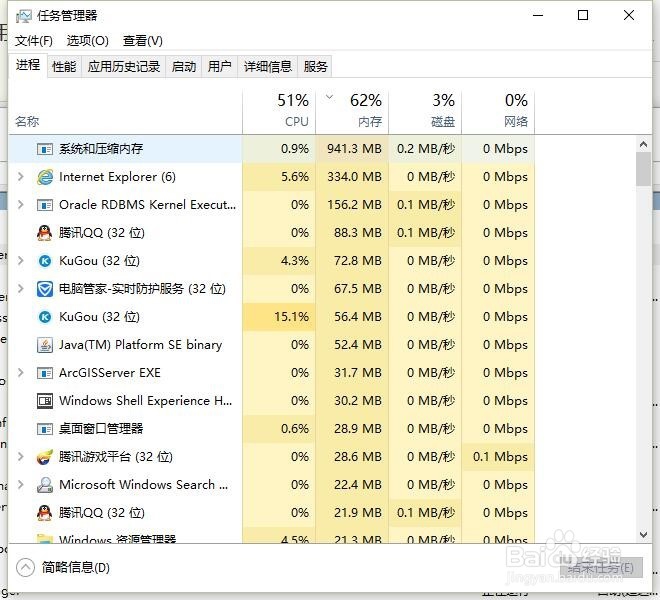Click the 腾讯QQ icon with 21.9 MB memory
This screenshot has height=600, width=660.
(x=44, y=512)
